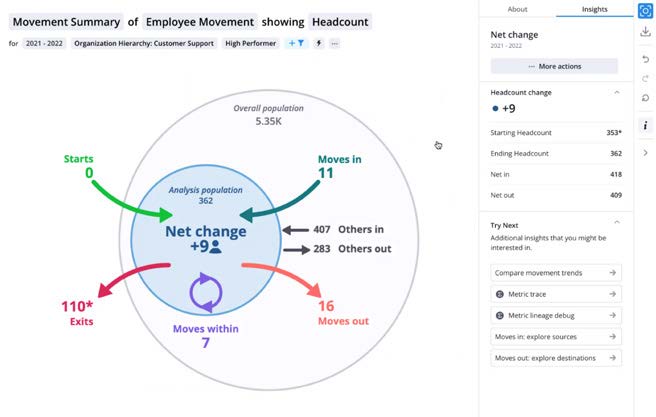The image size is (656, 417).
Task: Switch to the About tab
Action: 517,9
